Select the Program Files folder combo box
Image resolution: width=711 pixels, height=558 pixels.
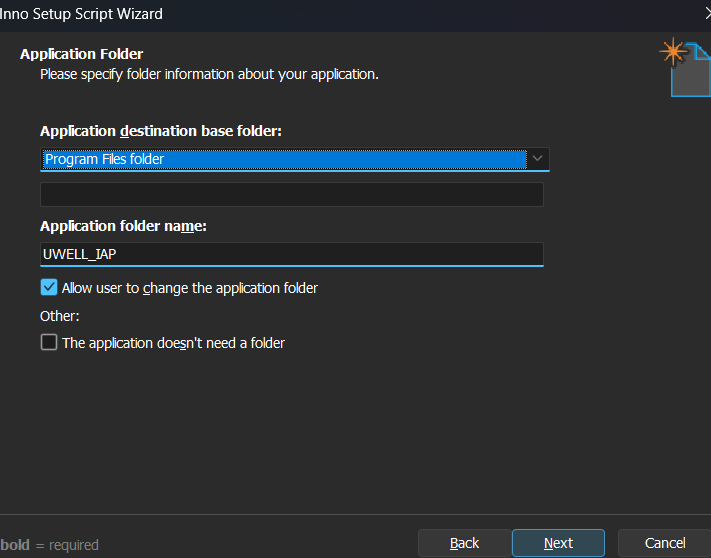click(x=295, y=159)
